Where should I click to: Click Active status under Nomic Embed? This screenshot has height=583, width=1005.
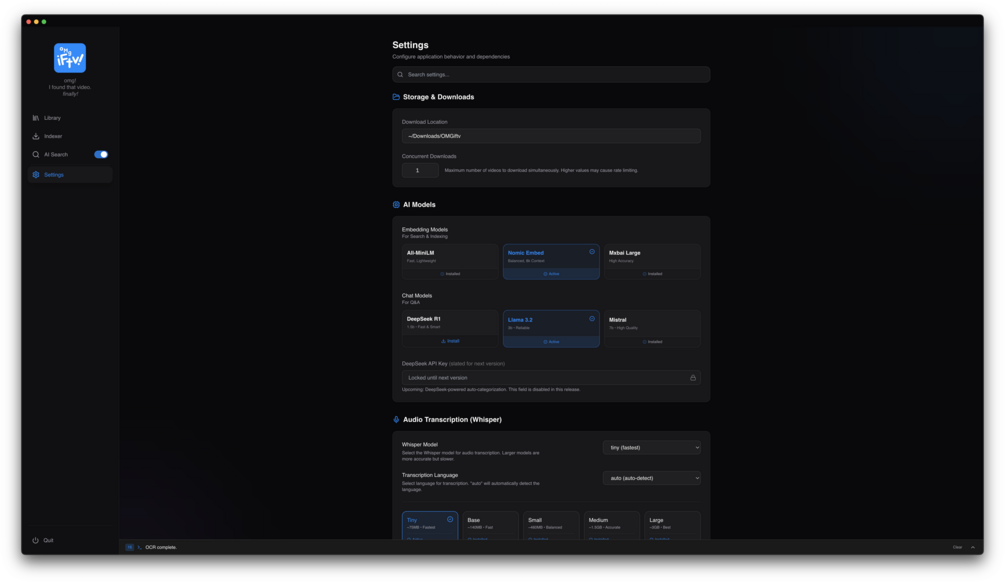click(x=551, y=274)
